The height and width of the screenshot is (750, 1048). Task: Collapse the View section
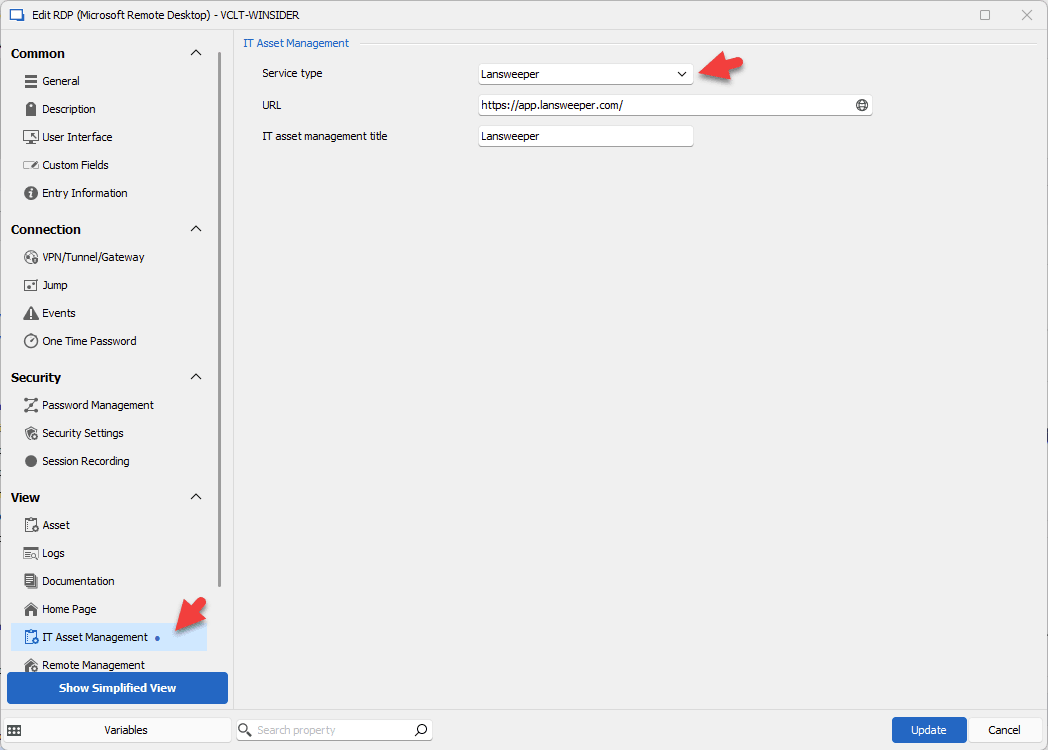click(196, 497)
